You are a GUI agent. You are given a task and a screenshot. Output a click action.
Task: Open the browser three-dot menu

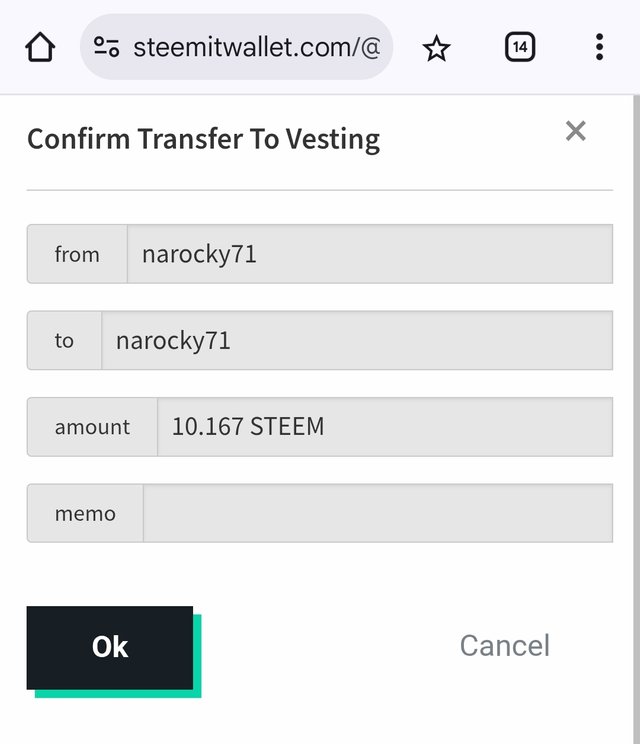(600, 47)
